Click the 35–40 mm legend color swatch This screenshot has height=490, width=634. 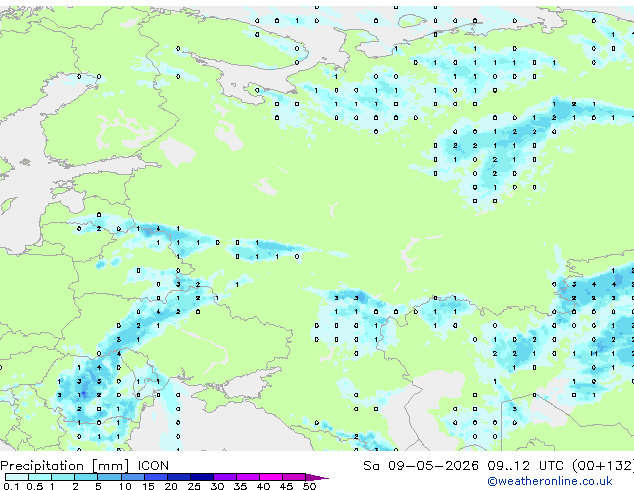tap(248, 477)
